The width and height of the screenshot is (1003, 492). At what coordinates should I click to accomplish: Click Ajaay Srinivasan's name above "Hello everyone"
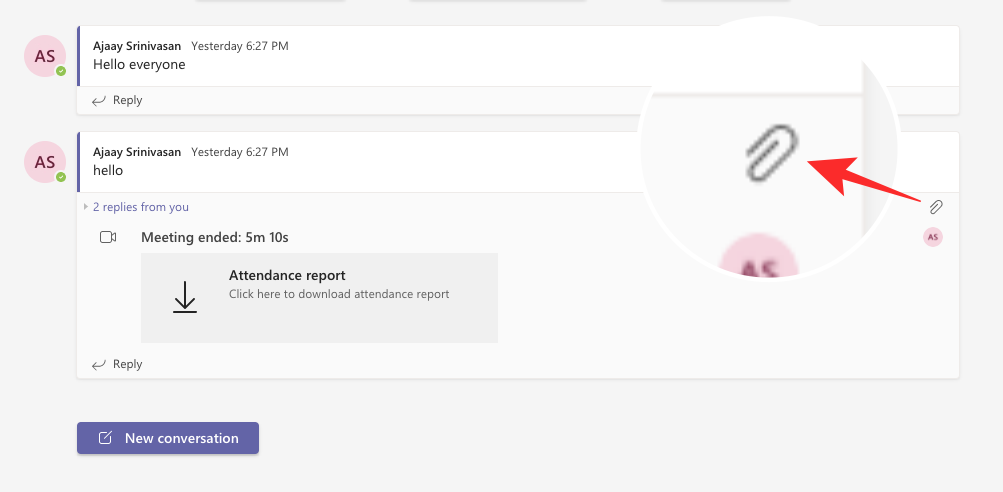(137, 46)
